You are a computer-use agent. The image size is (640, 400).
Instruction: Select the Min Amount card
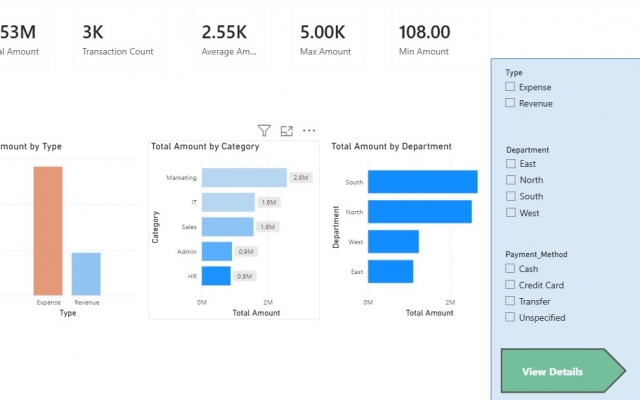pyautogui.click(x=440, y=38)
